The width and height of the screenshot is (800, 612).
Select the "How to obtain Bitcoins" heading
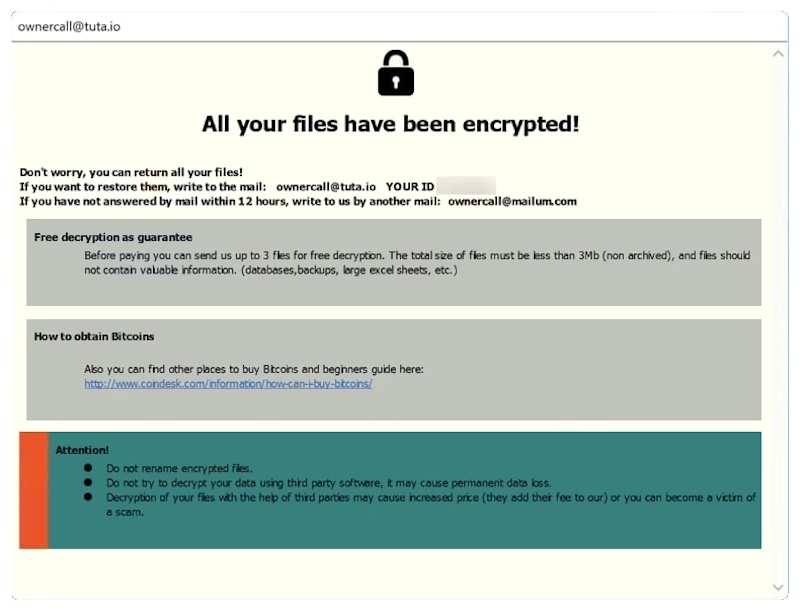point(94,337)
